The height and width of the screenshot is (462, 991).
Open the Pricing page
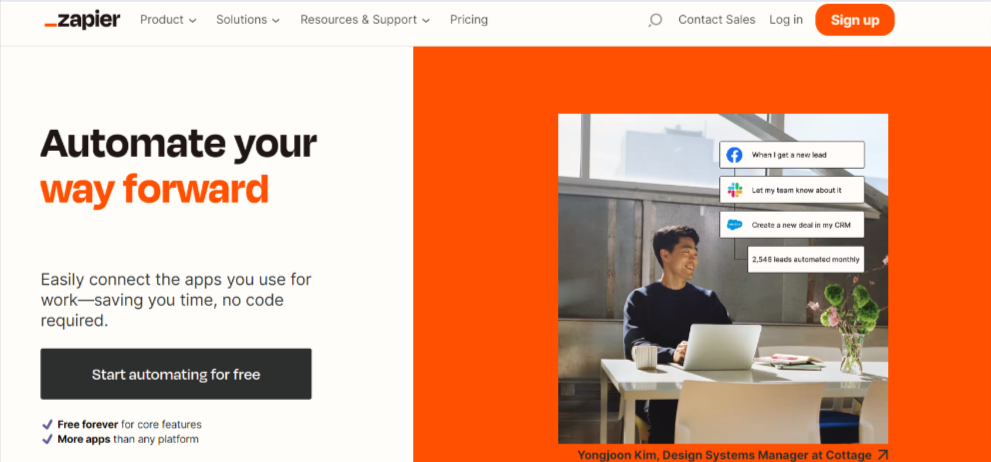[x=468, y=20]
